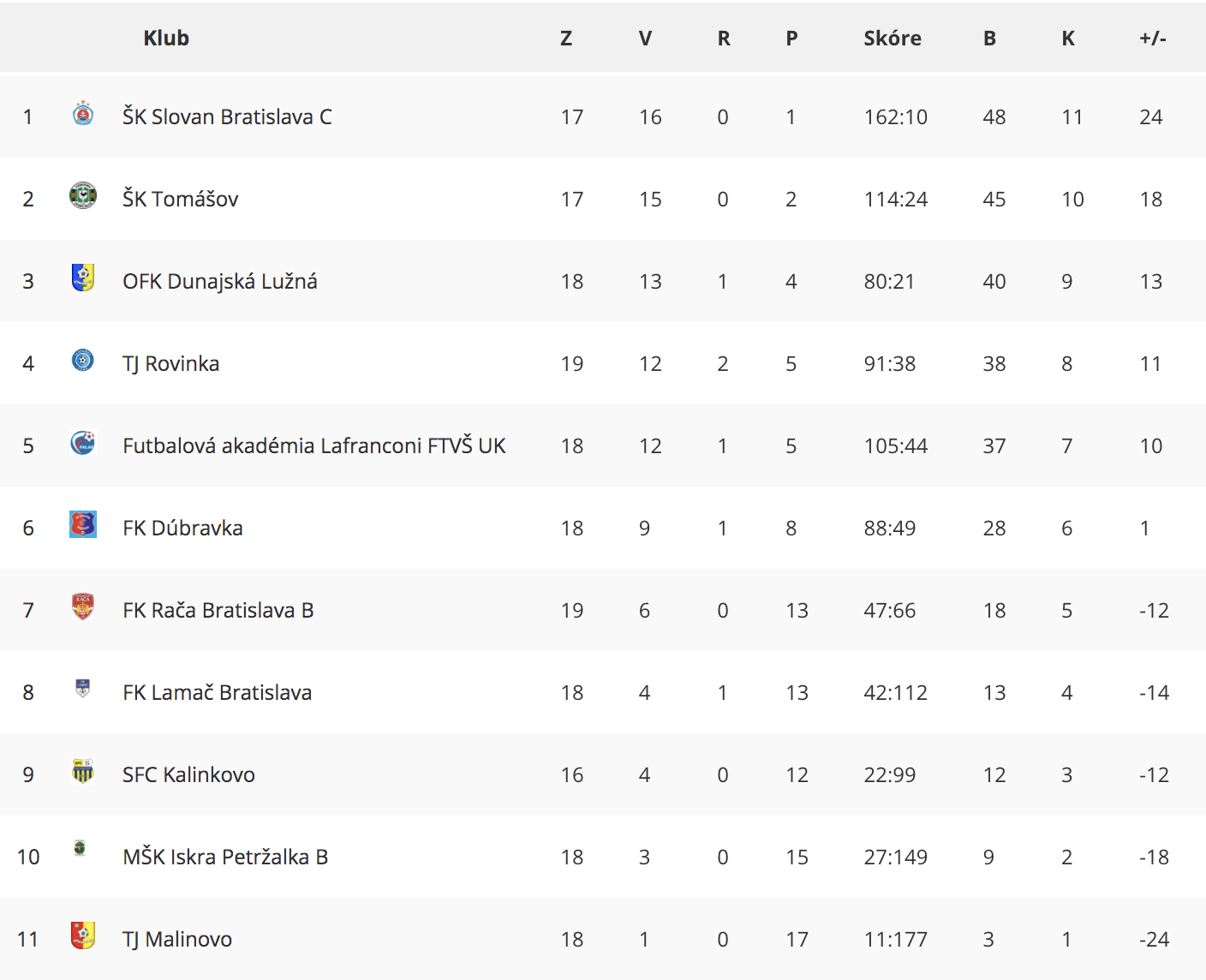Click the +/- column header
This screenshot has height=980, width=1206.
pos(1153,38)
